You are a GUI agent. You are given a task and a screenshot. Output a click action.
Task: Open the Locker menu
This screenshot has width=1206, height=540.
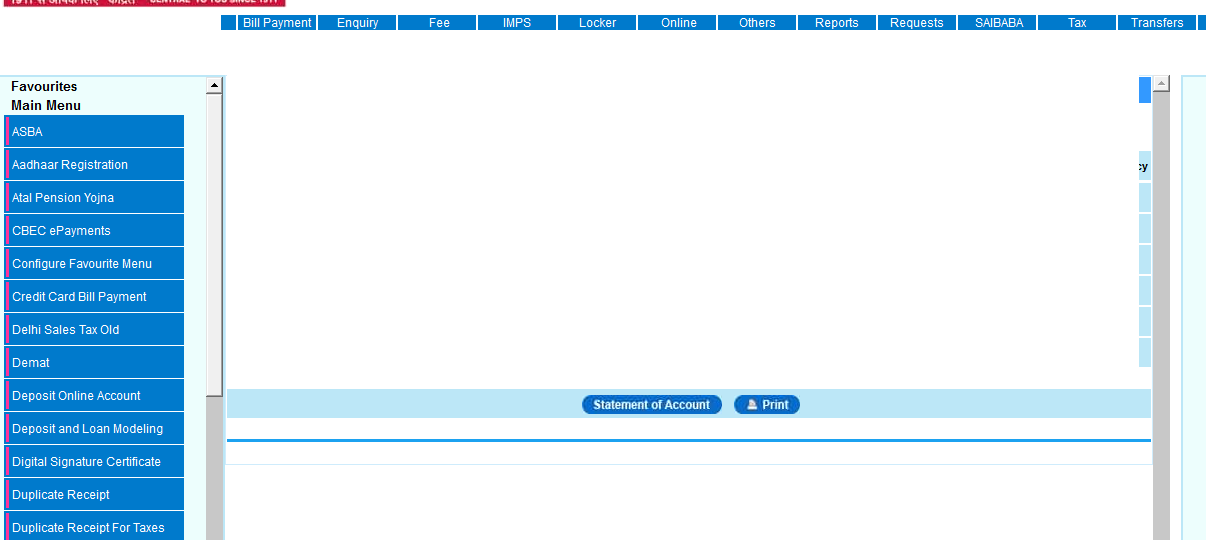pyautogui.click(x=597, y=23)
